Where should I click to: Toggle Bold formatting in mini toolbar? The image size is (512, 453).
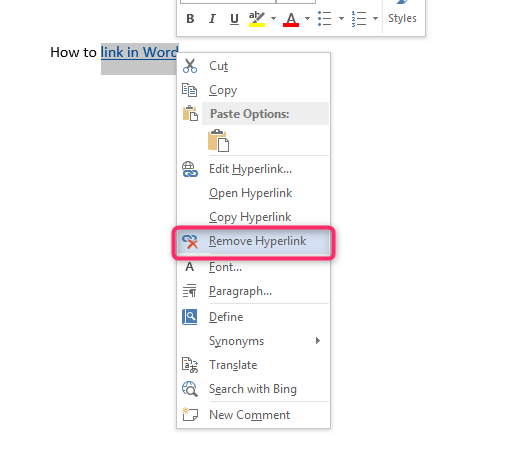(190, 19)
